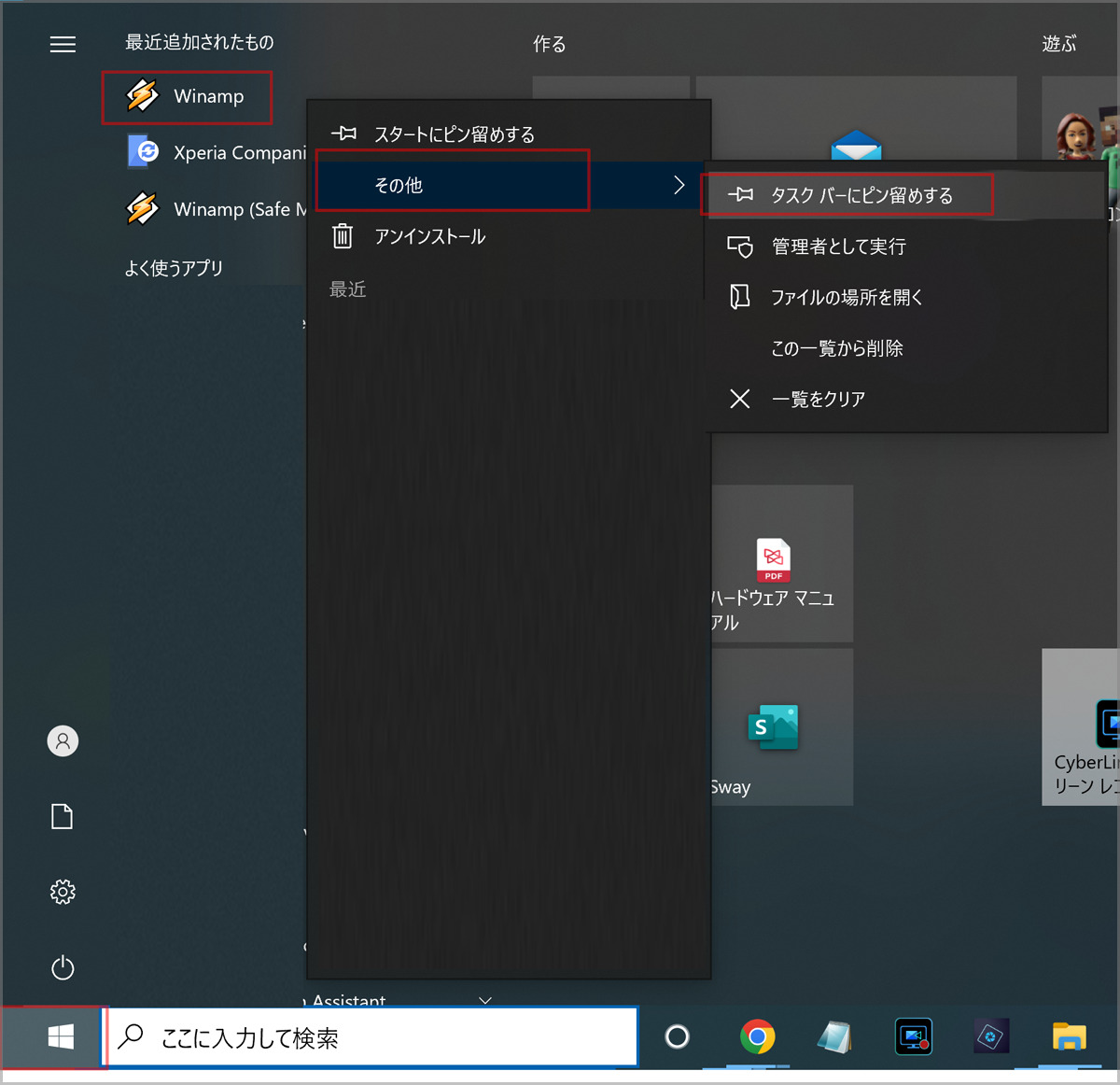
Task: Click the 最近追加されたもの heading
Action: click(200, 42)
